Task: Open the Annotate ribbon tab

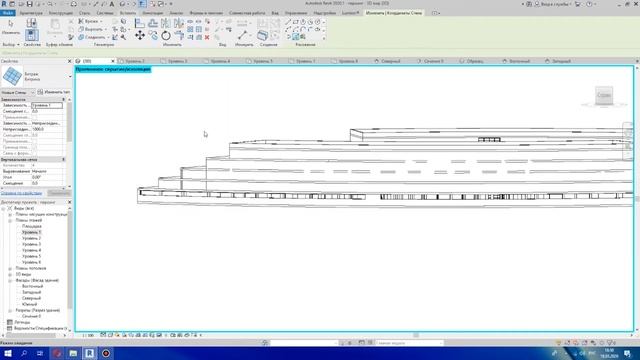Action: tap(153, 13)
